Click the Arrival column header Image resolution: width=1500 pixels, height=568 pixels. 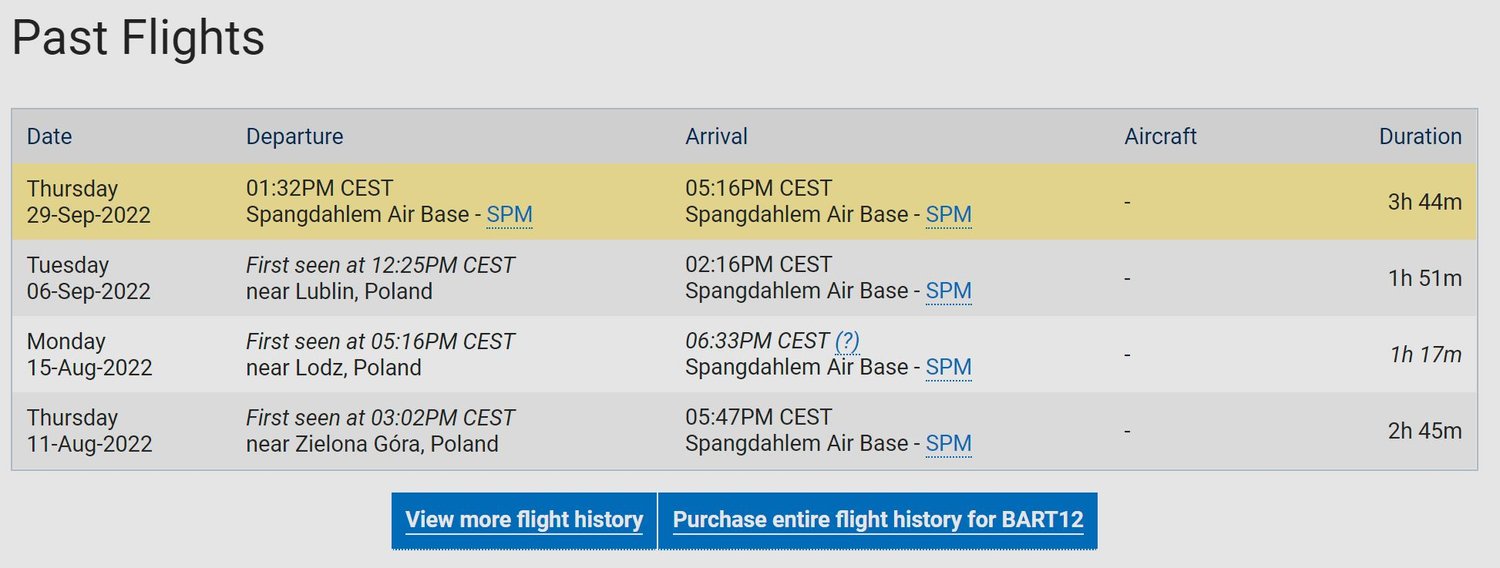(716, 137)
